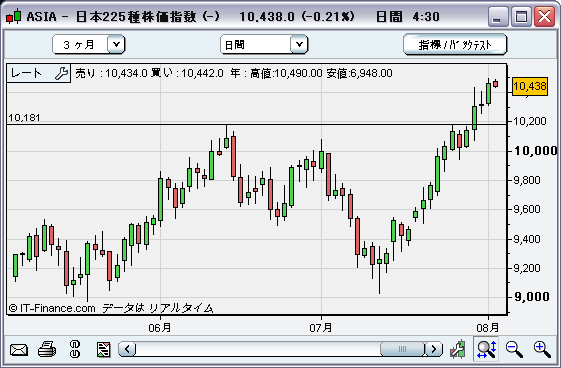Zoom out with minus magnifier
Image resolution: width=561 pixels, height=368 pixels.
tap(514, 349)
